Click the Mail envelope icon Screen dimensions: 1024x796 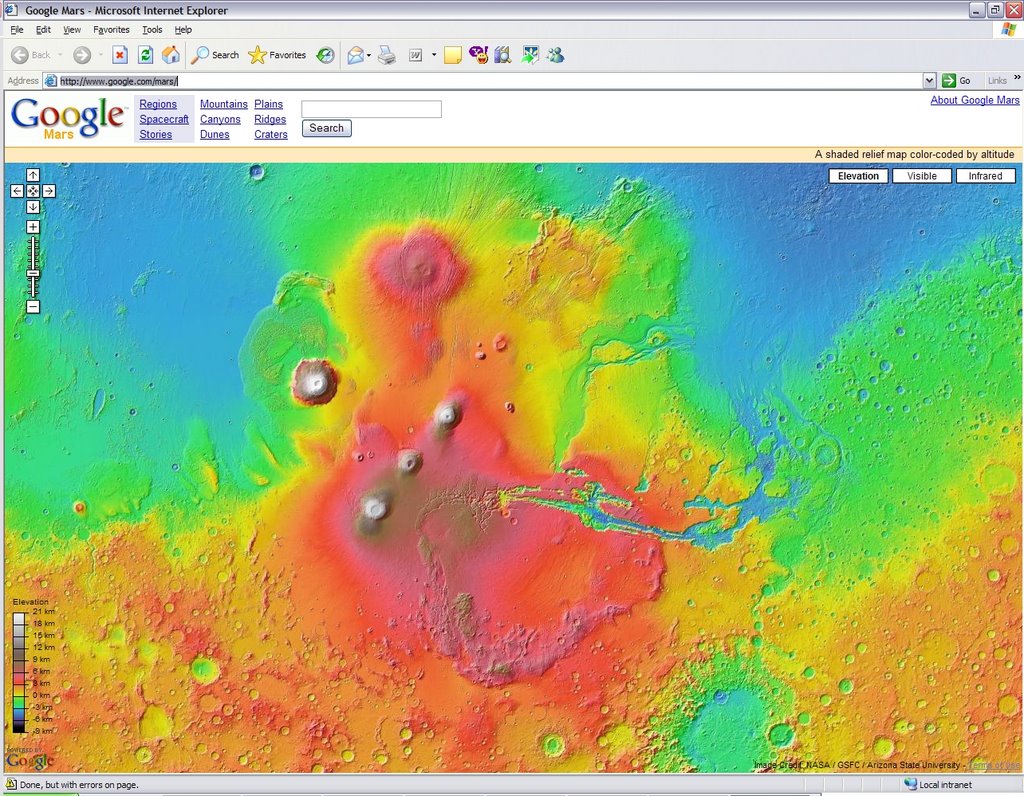click(x=355, y=56)
